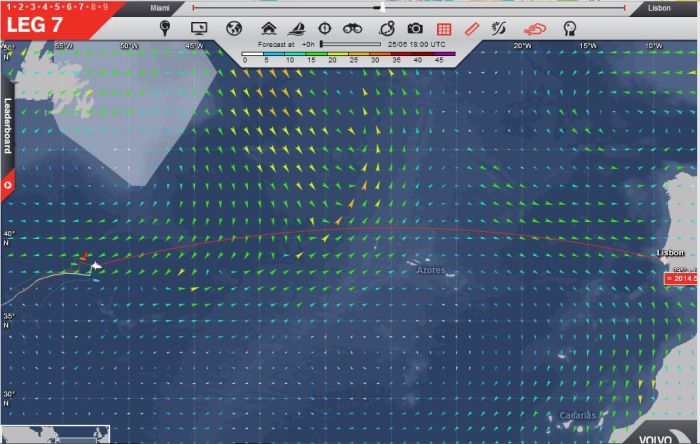This screenshot has height=444, width=700.
Task: Click the crosshair target icon
Action: (326, 28)
